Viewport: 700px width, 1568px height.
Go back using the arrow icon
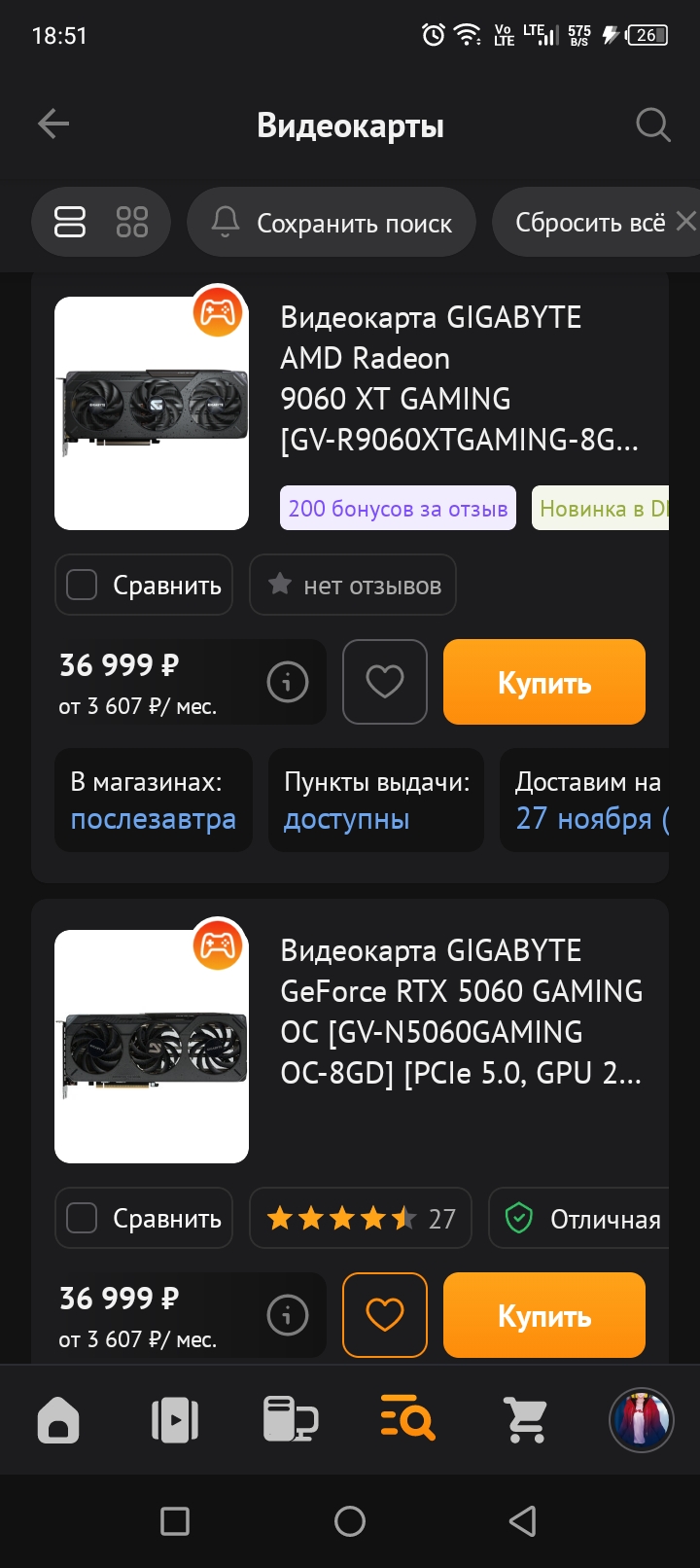tap(53, 125)
